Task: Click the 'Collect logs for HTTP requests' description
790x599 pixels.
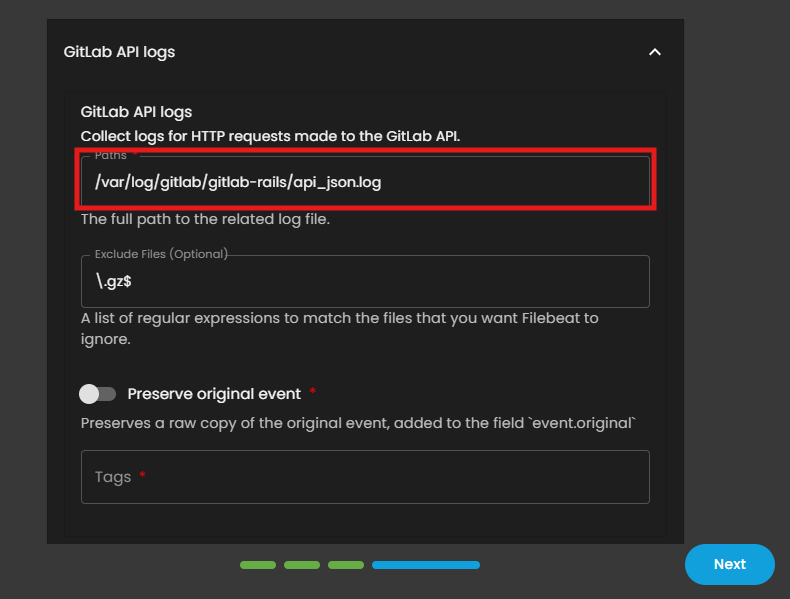Action: tap(270, 136)
